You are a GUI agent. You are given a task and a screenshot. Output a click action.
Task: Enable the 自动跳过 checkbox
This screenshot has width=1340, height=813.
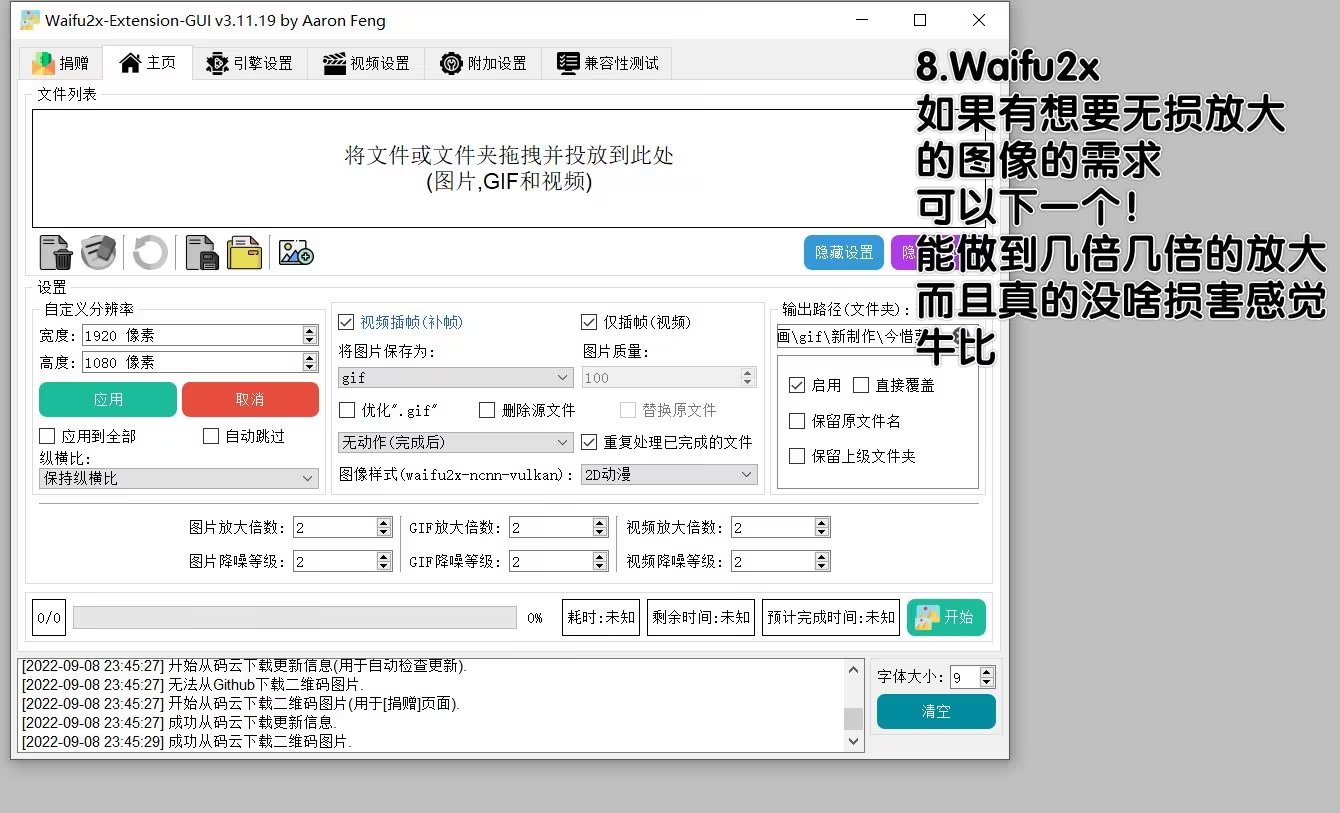(x=211, y=436)
